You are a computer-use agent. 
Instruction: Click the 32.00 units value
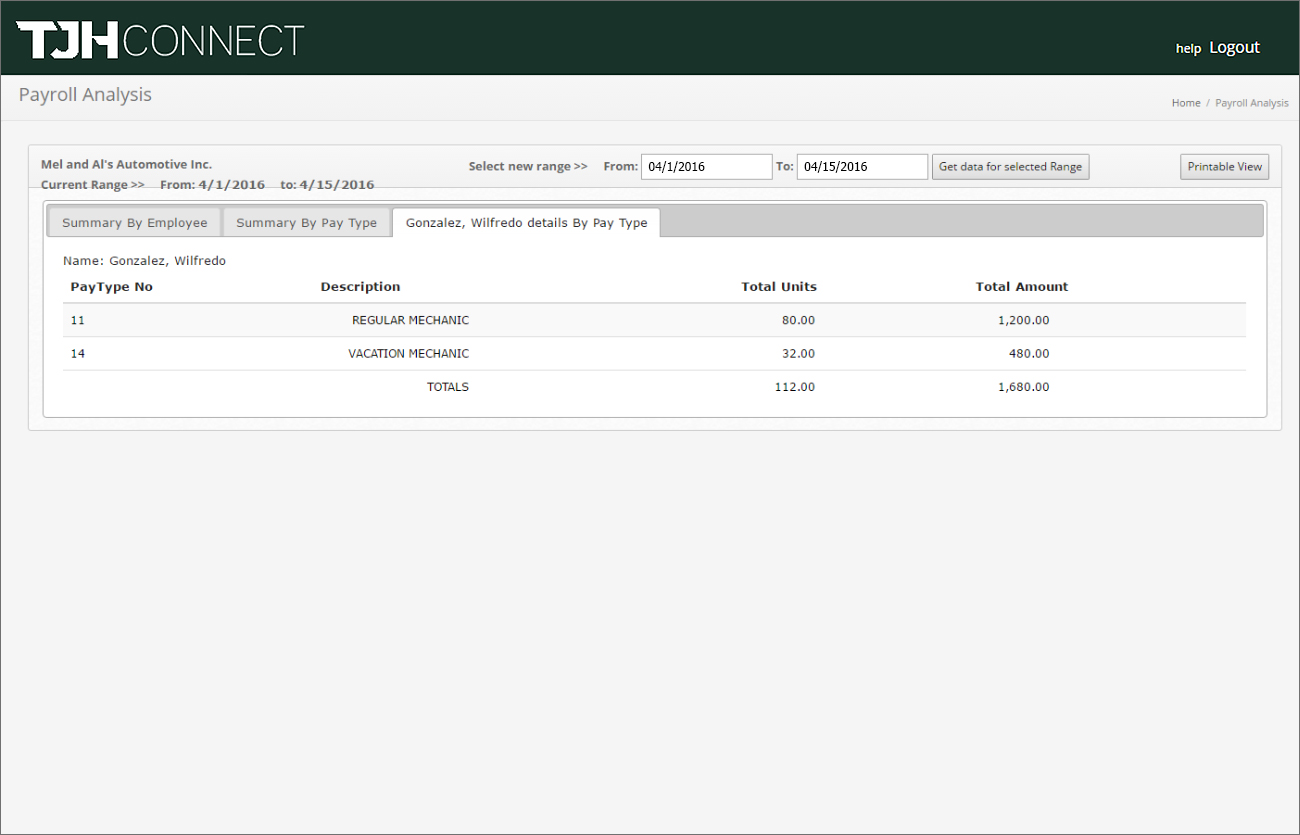798,354
